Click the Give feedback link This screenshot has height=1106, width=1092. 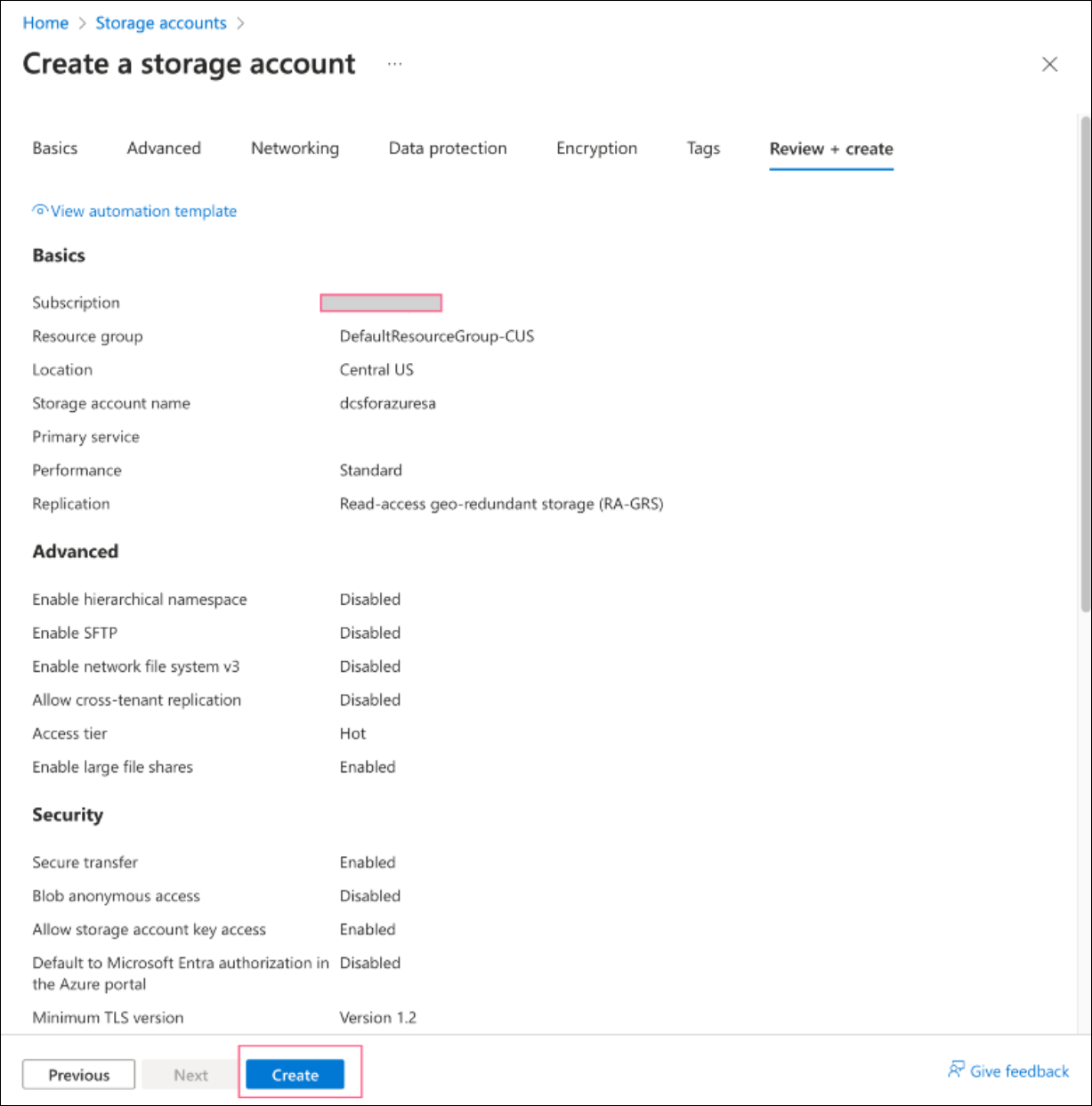tap(1019, 1071)
